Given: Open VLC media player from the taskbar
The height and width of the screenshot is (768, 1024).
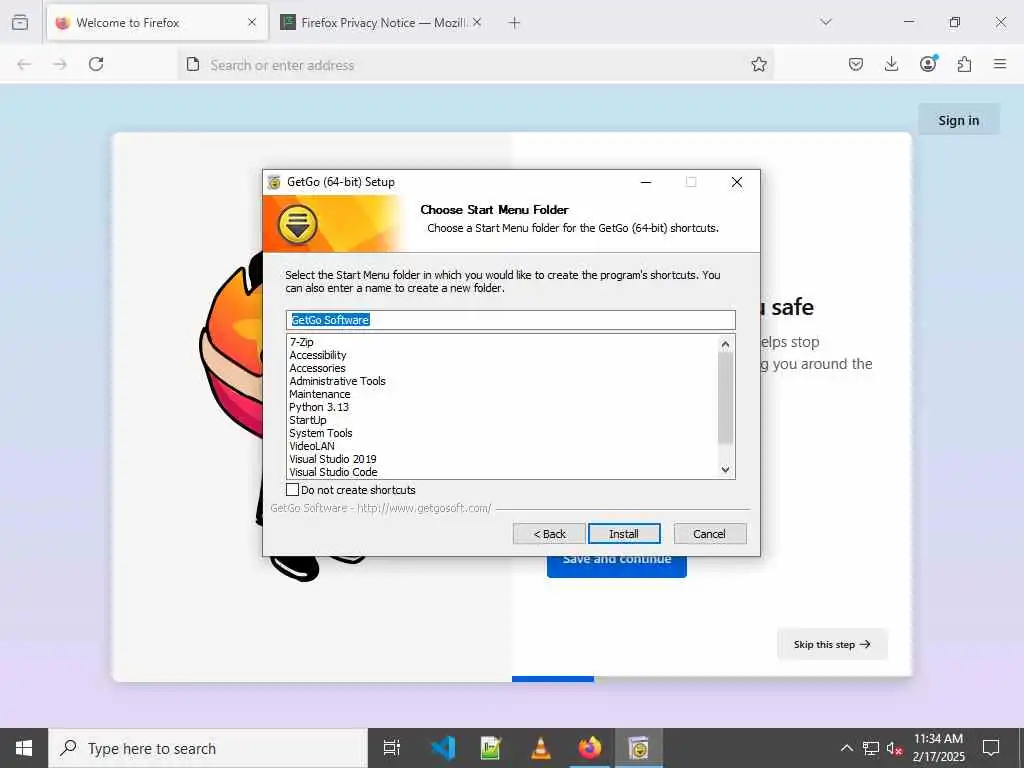Looking at the screenshot, I should point(541,748).
